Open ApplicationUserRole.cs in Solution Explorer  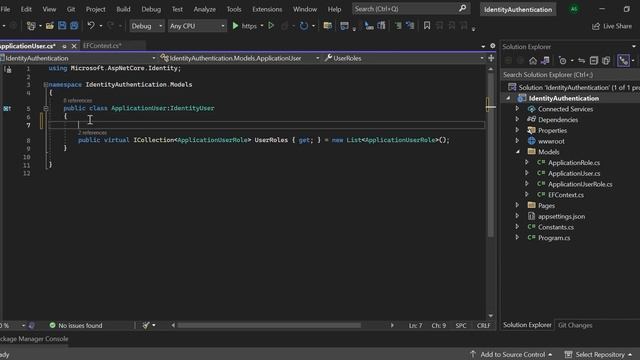point(580,184)
